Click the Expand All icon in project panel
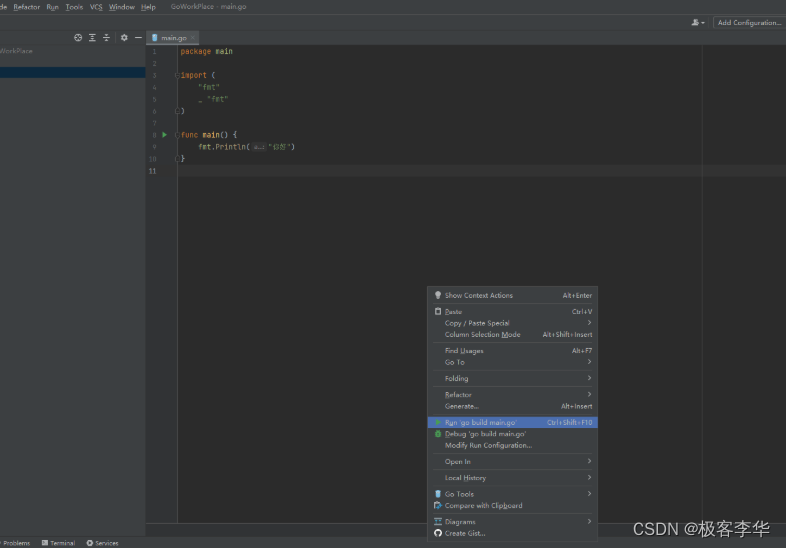 (92, 37)
